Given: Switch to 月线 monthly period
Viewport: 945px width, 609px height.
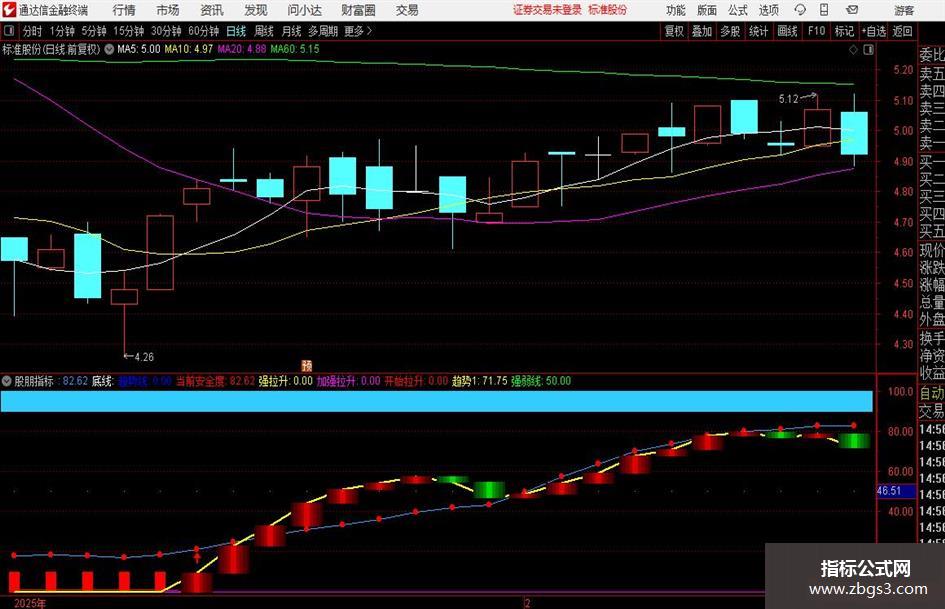Looking at the screenshot, I should coord(291,31).
